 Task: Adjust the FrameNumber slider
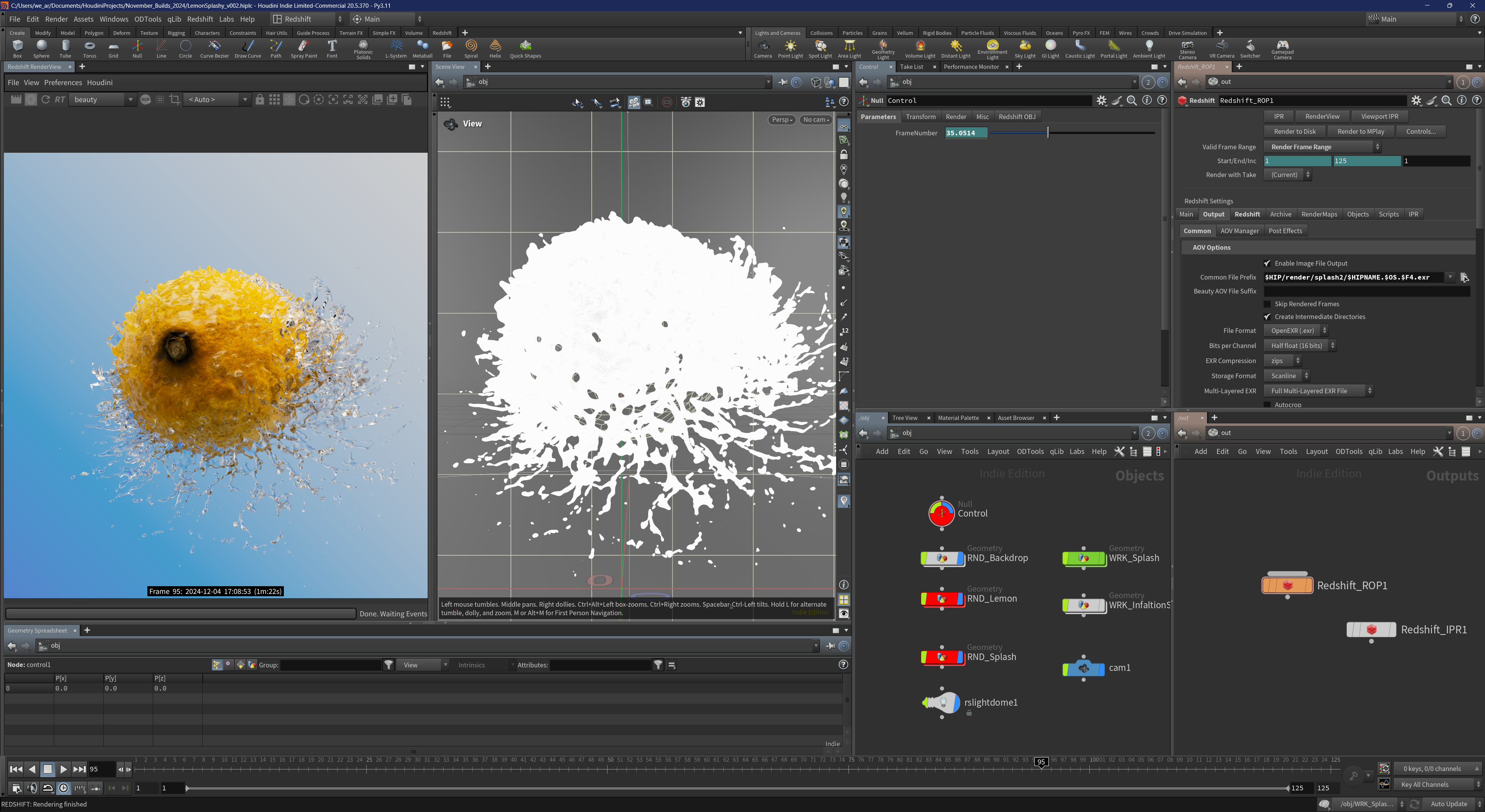pos(1048,133)
